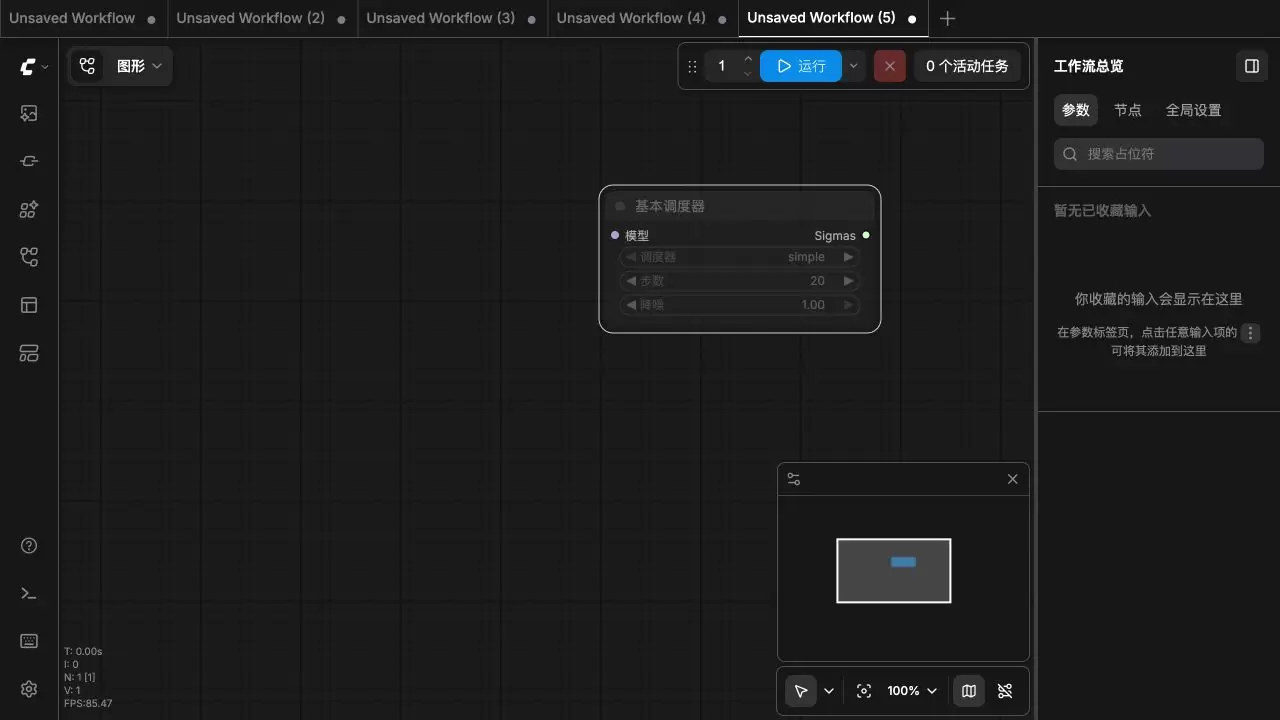Toggle link visibility icon in bottom toolbar

[x=1006, y=691]
